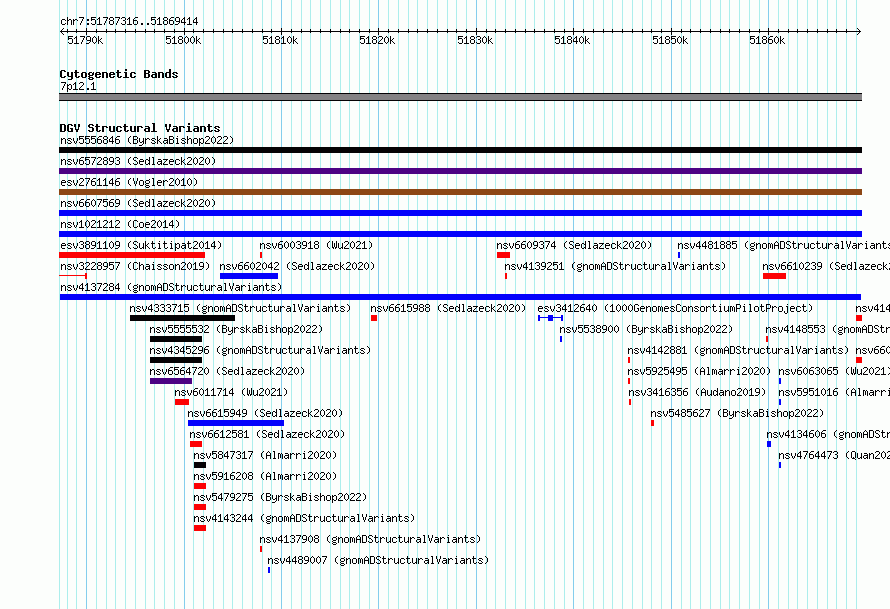Click nsv3228957 (Chaisson2019) label
890x609 pixels.
[x=135, y=266]
